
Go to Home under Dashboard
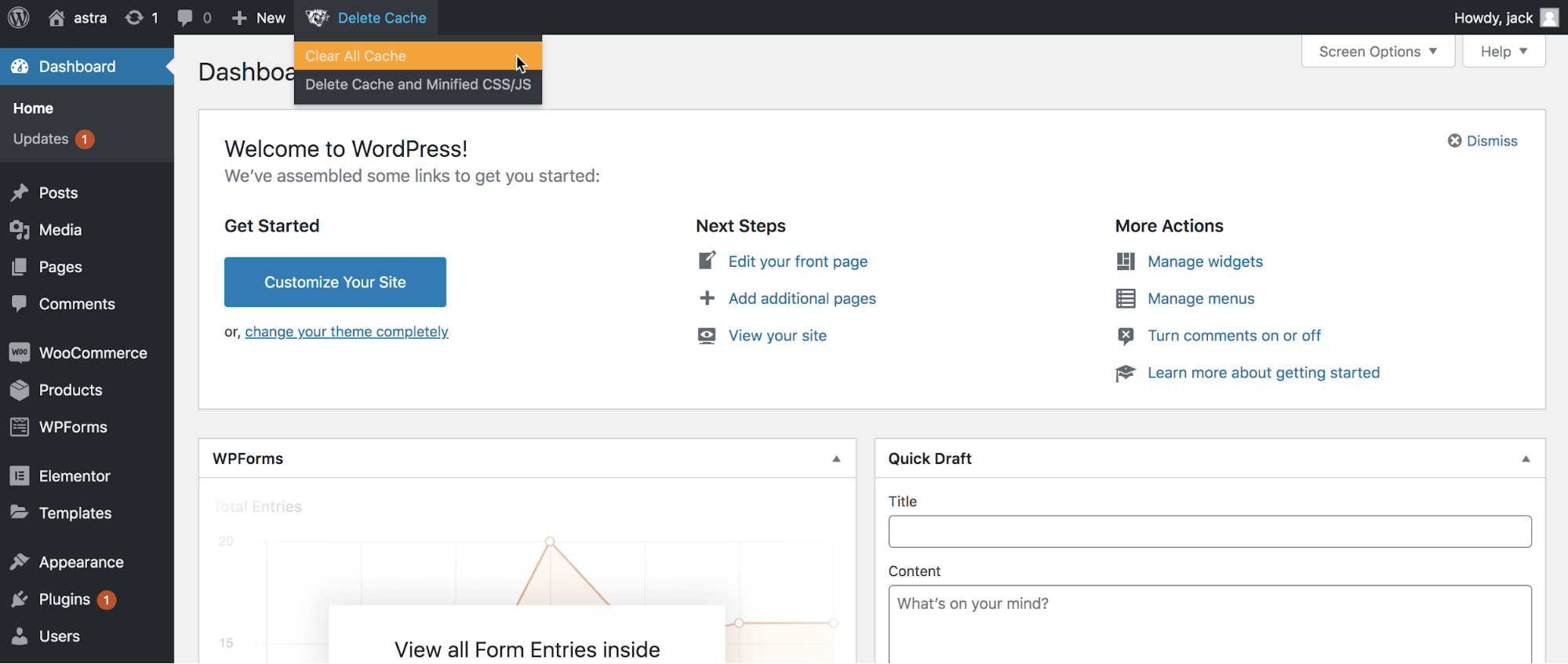coord(33,108)
